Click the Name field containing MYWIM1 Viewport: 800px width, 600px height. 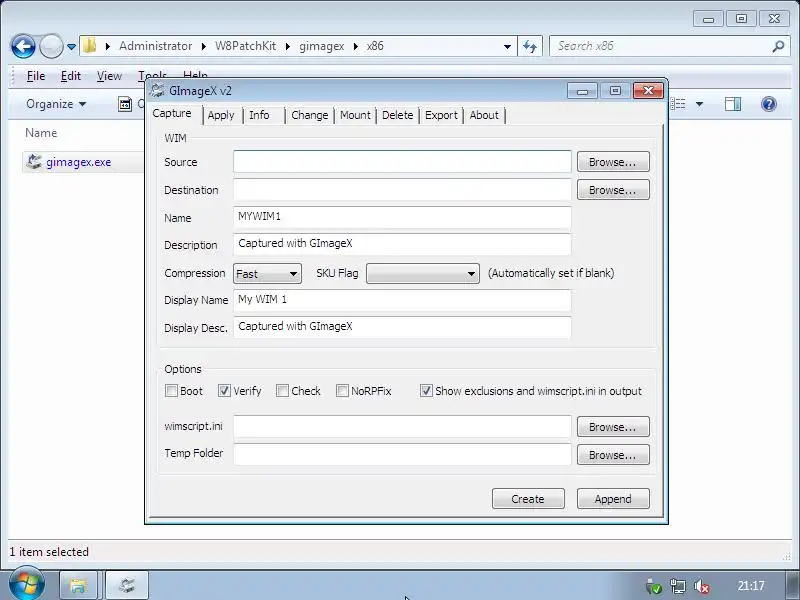(x=402, y=217)
